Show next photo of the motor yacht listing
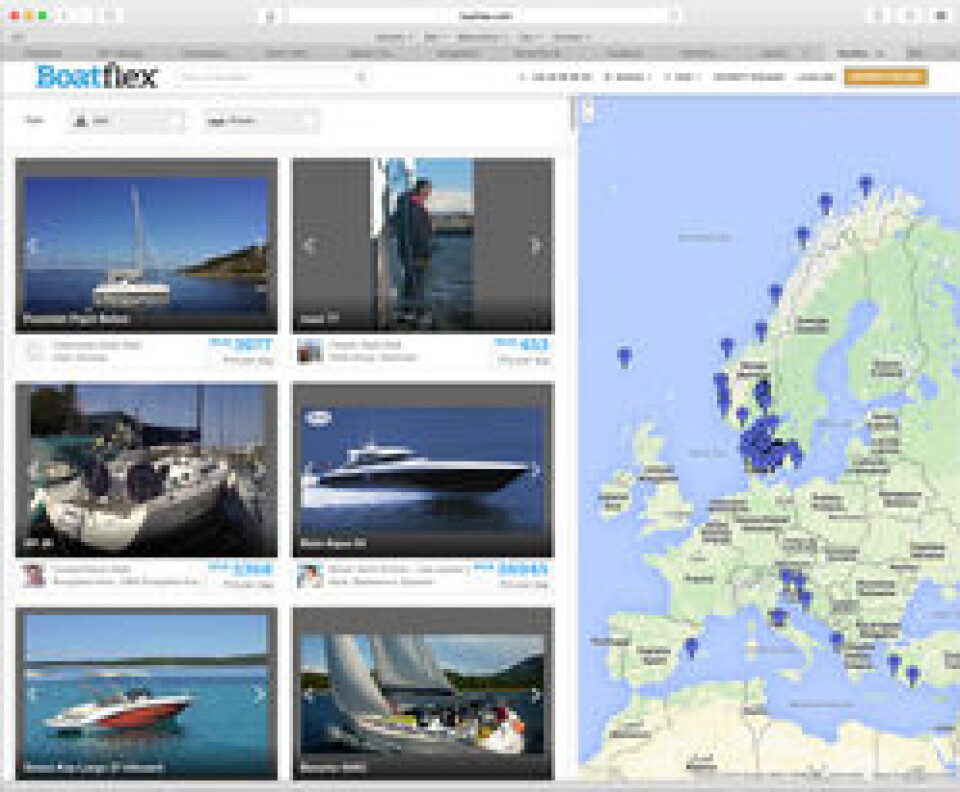 point(536,469)
